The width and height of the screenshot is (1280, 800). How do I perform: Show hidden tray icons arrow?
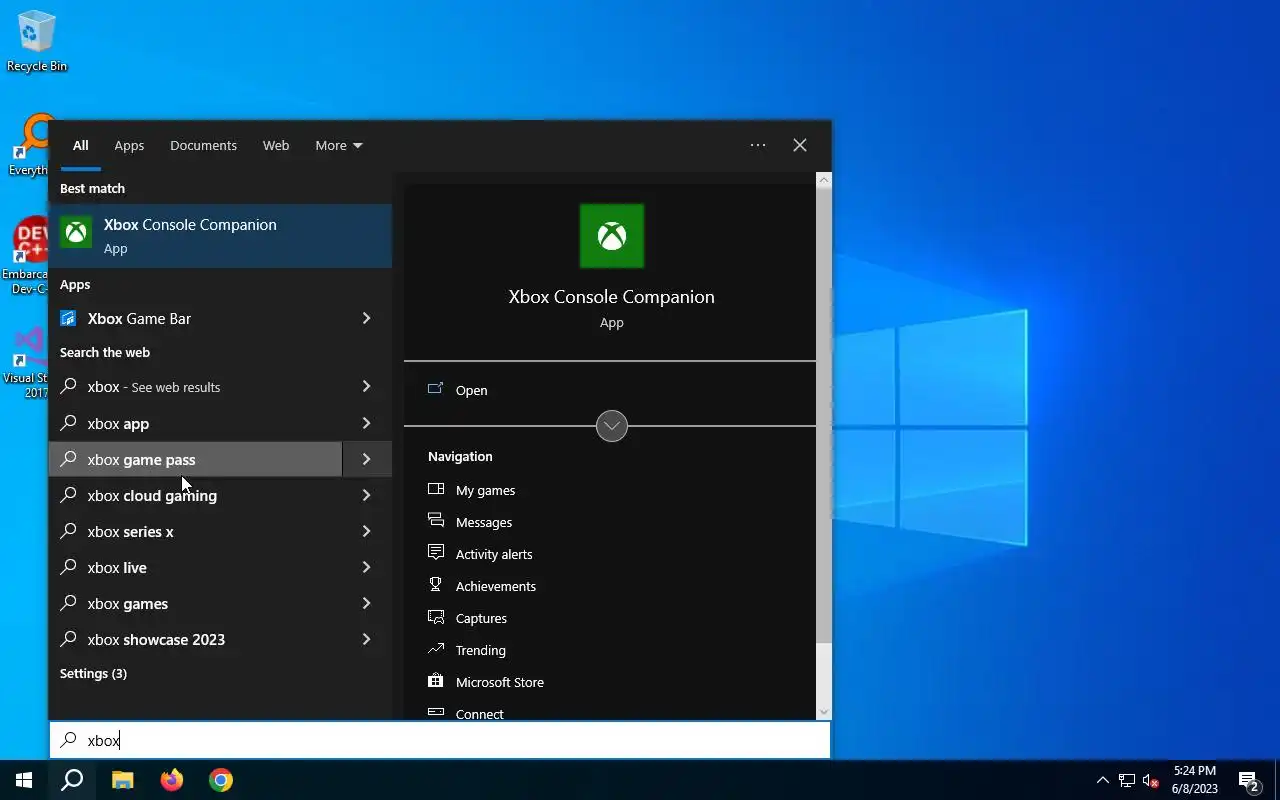[1103, 780]
